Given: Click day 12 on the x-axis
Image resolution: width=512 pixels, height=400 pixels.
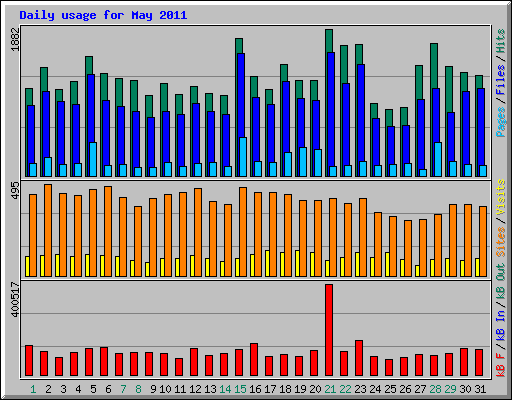Looking at the screenshot, I should pyautogui.click(x=195, y=389).
